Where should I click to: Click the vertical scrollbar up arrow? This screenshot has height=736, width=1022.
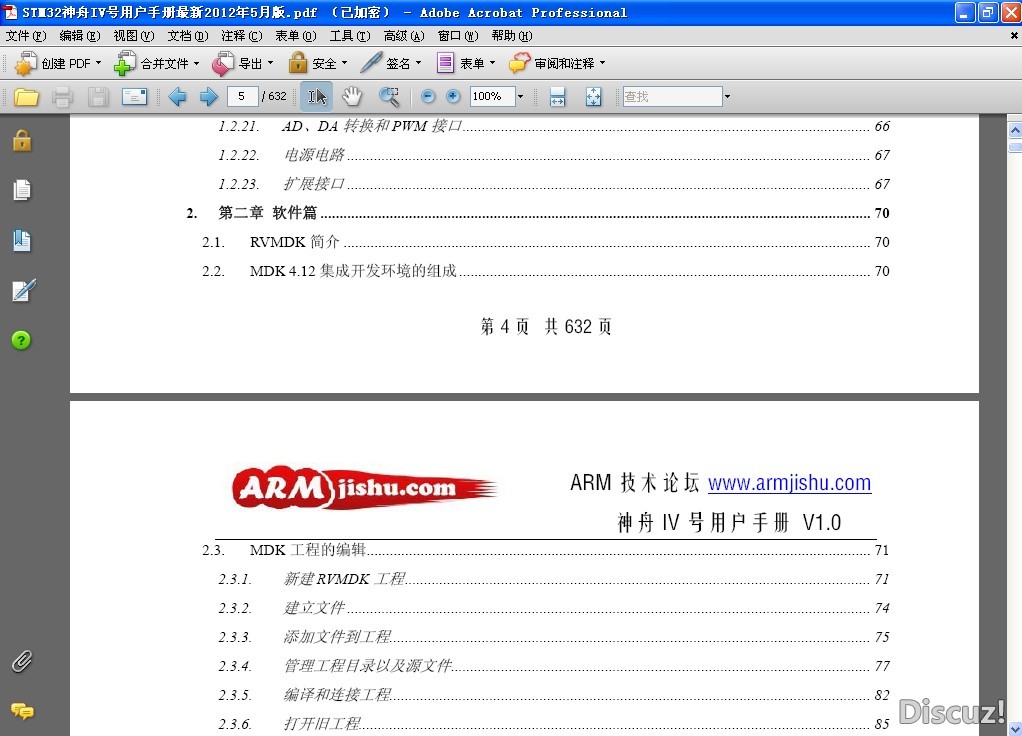point(1014,130)
